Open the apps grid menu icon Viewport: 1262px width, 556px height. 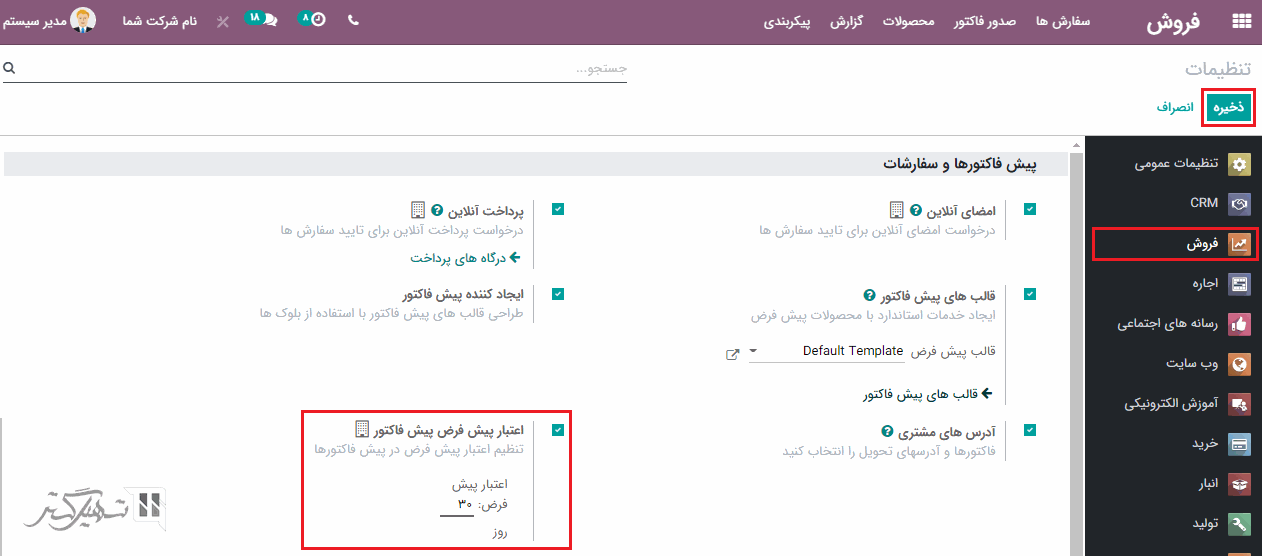(x=1241, y=21)
